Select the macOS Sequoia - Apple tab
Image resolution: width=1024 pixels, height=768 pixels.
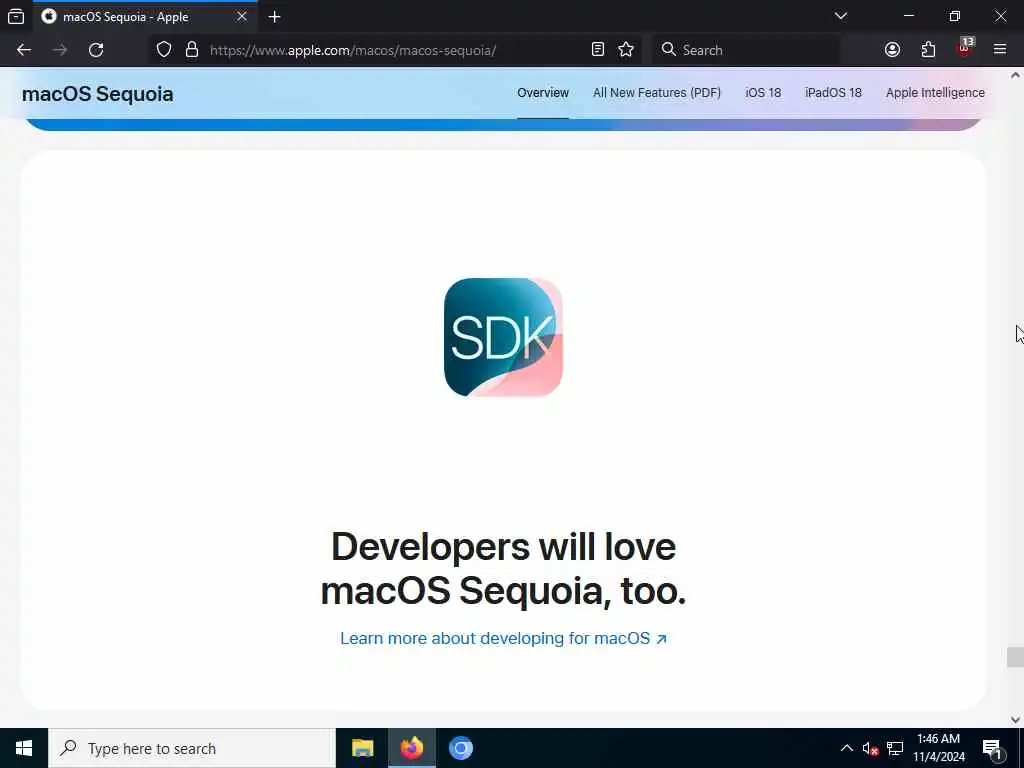(x=145, y=16)
